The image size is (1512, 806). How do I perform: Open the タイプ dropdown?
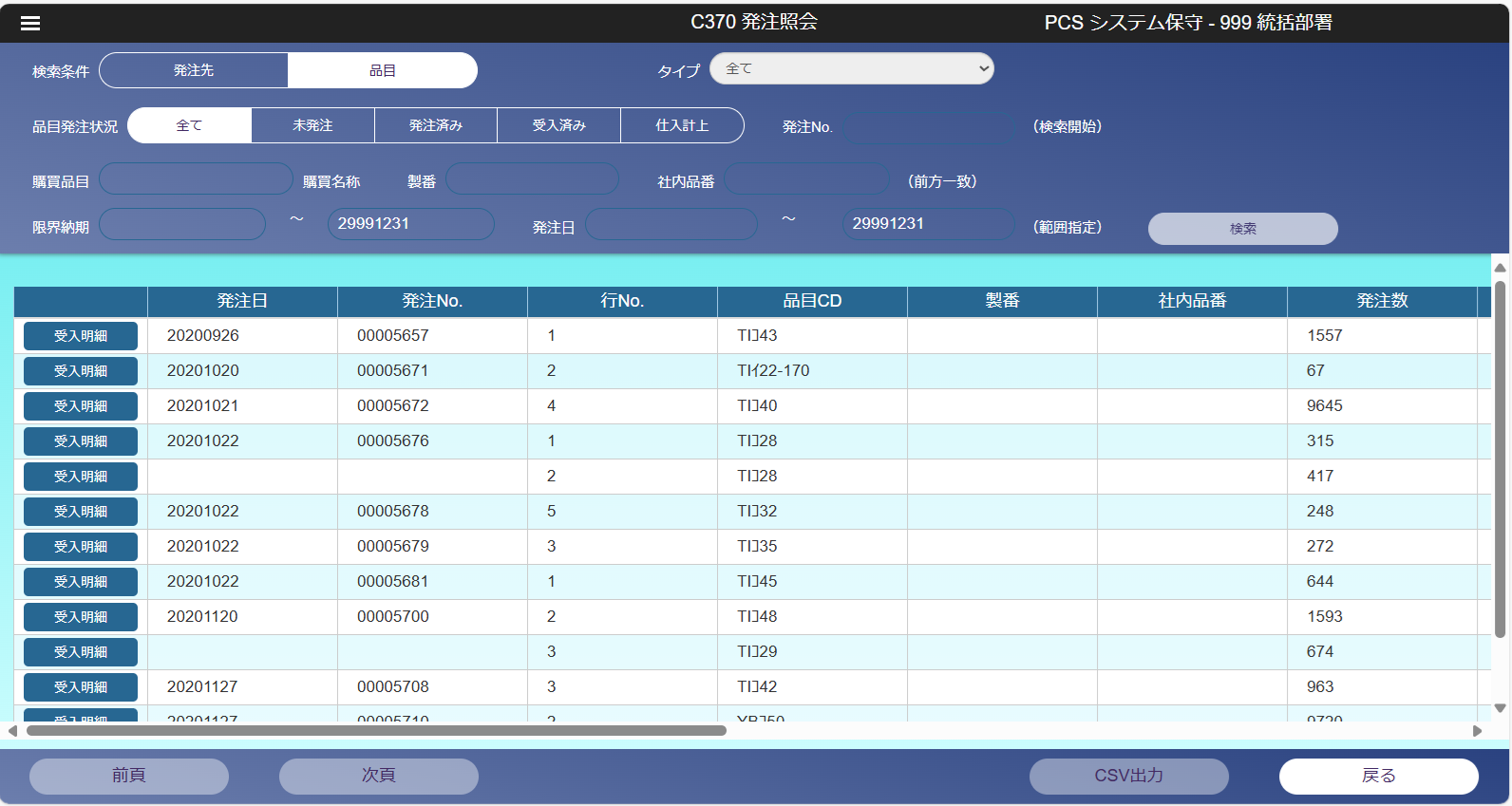pyautogui.click(x=852, y=68)
